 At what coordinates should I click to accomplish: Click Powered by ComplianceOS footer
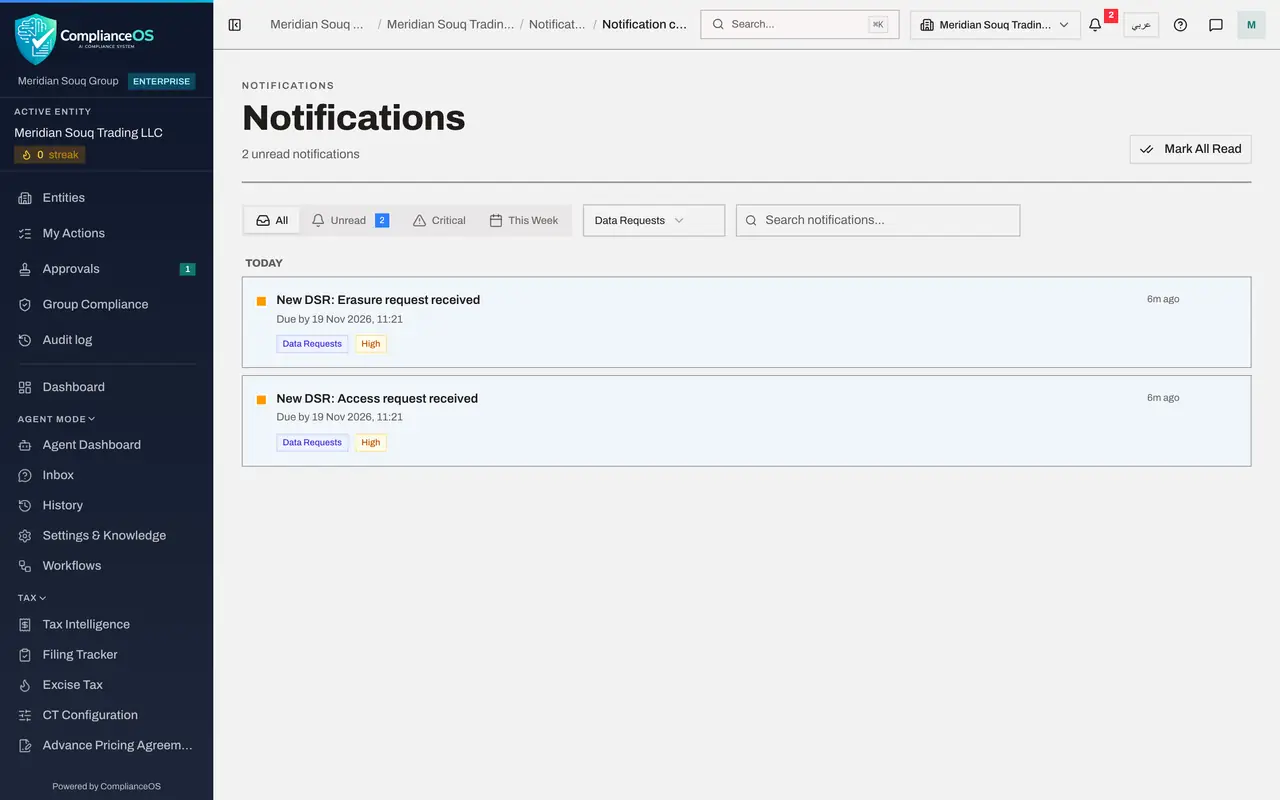click(106, 786)
